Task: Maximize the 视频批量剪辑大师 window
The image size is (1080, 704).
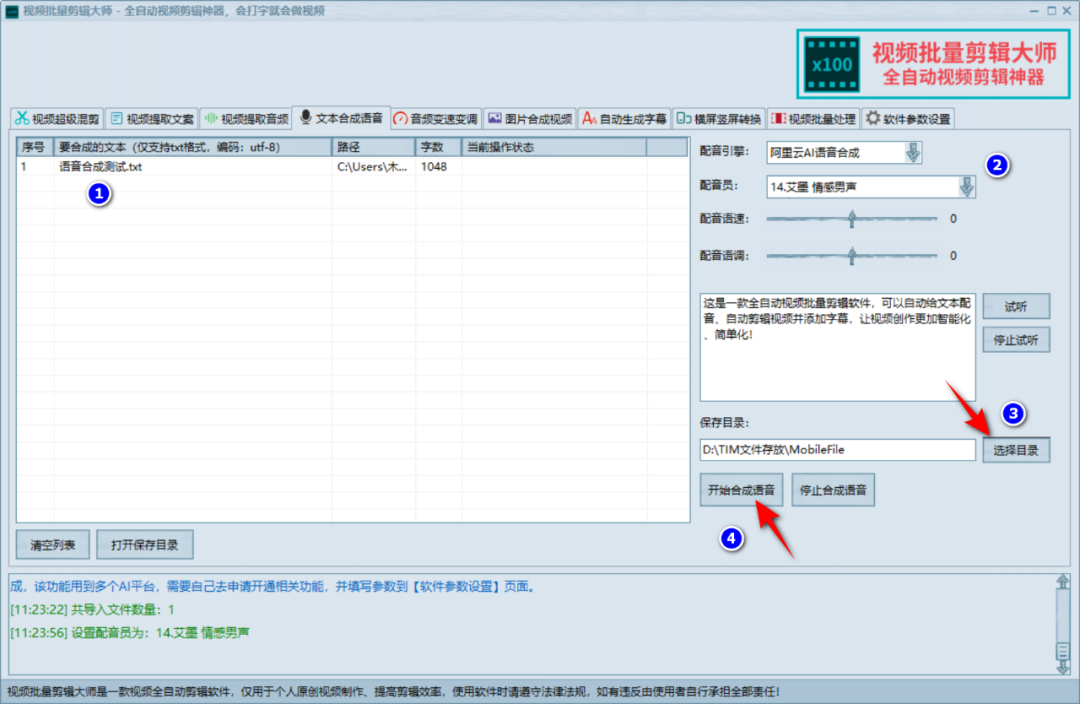Action: coord(1051,10)
